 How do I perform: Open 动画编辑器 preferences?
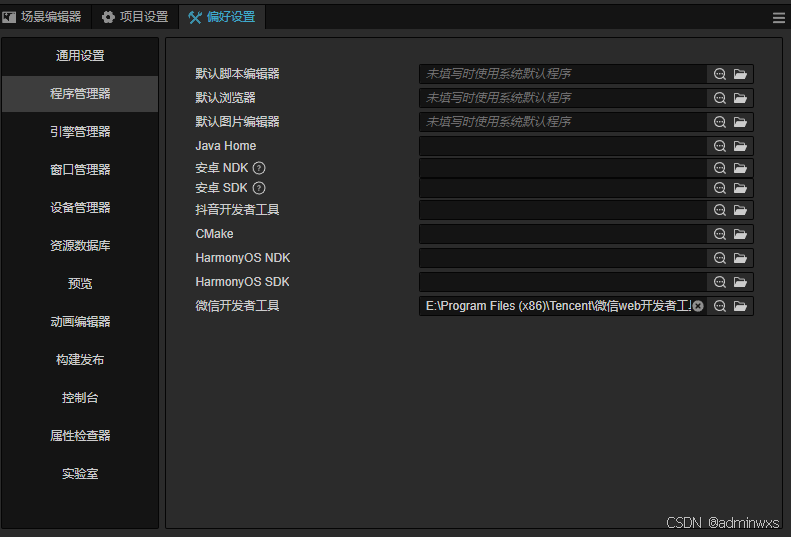click(x=80, y=322)
